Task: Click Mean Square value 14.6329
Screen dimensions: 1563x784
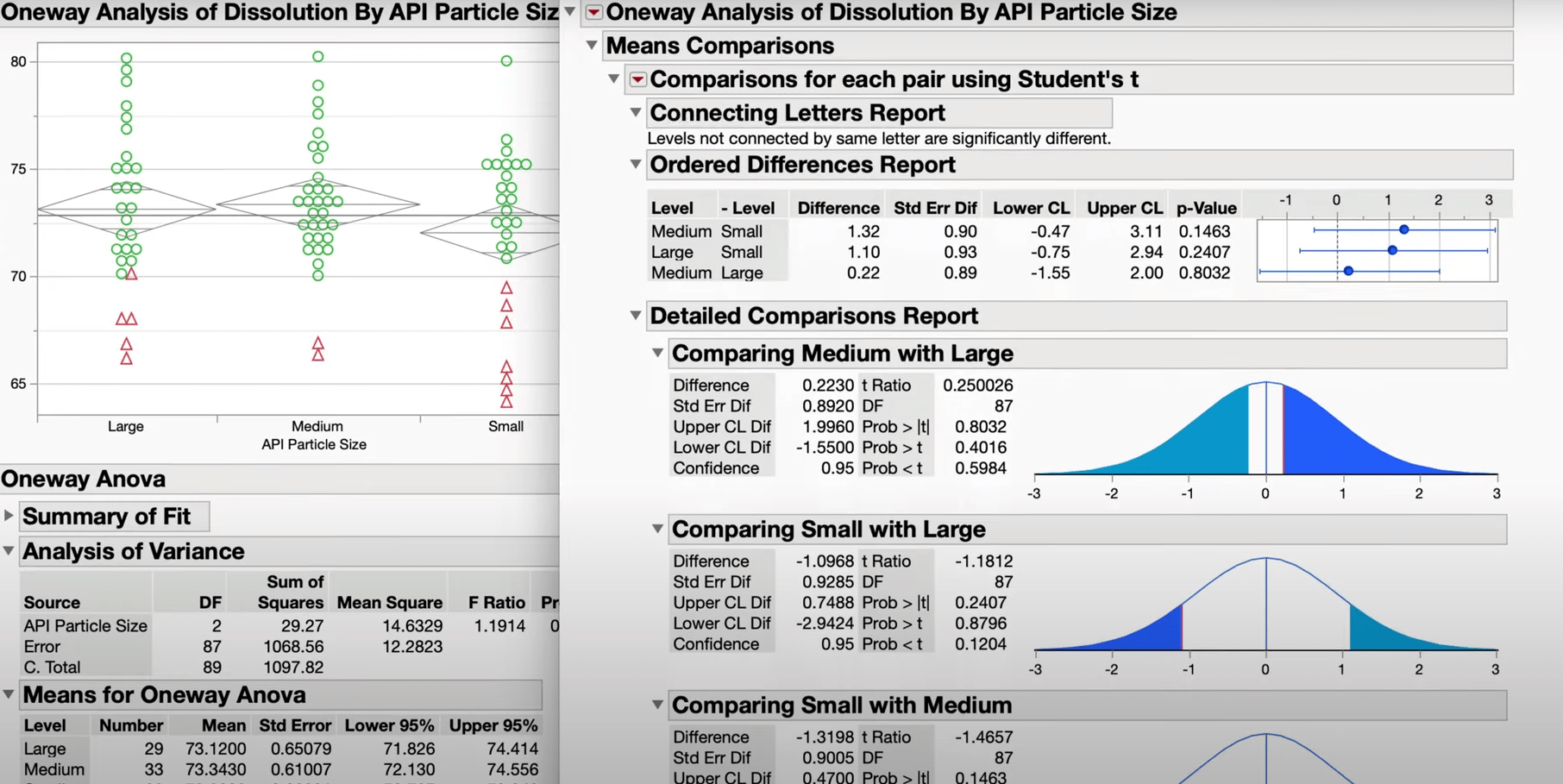Action: point(412,626)
